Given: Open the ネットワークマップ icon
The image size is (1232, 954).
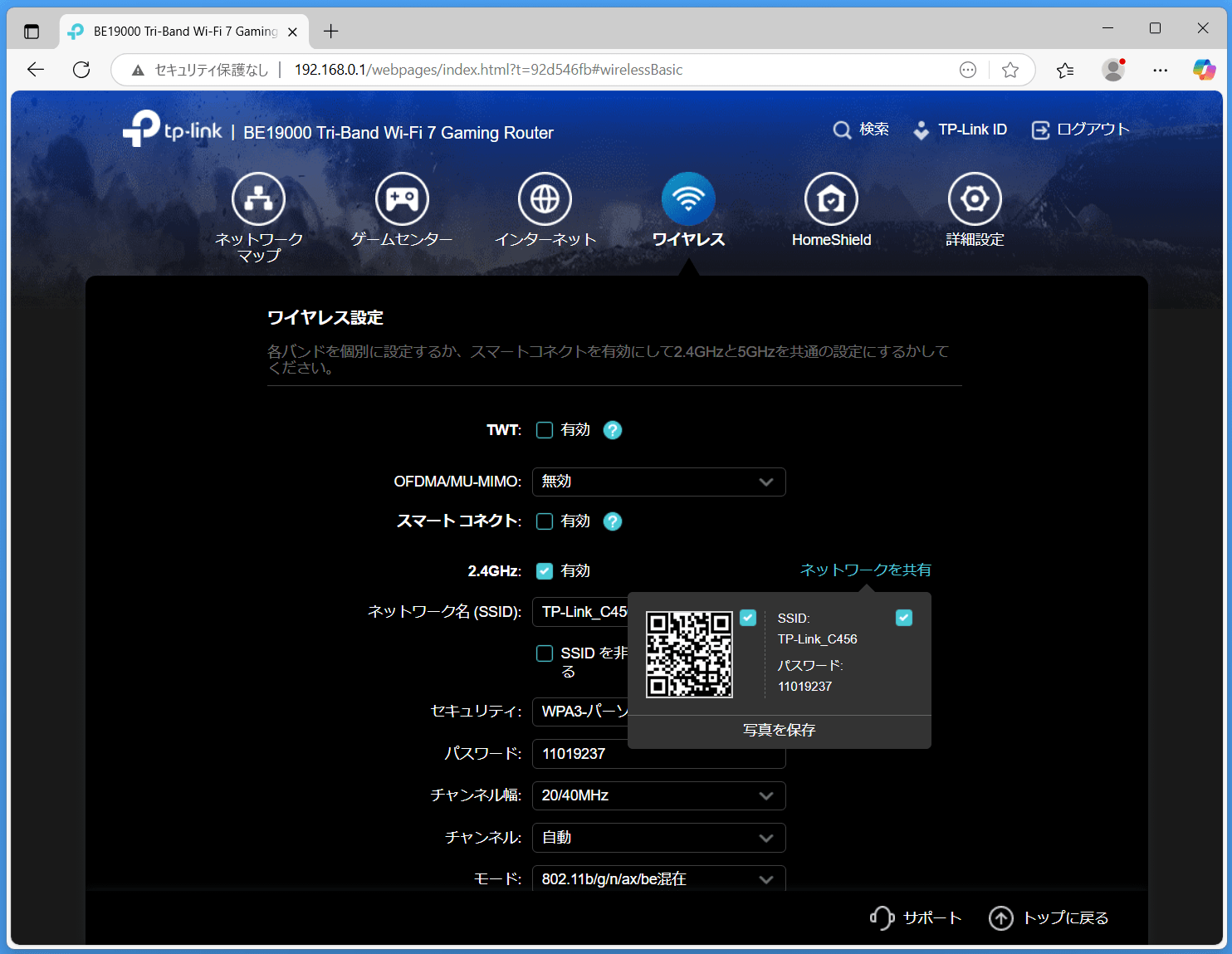Looking at the screenshot, I should click(x=258, y=198).
